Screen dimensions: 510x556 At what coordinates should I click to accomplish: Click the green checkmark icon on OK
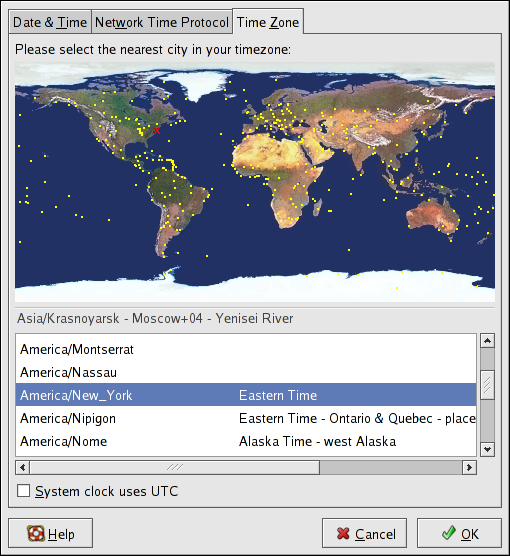tap(449, 533)
